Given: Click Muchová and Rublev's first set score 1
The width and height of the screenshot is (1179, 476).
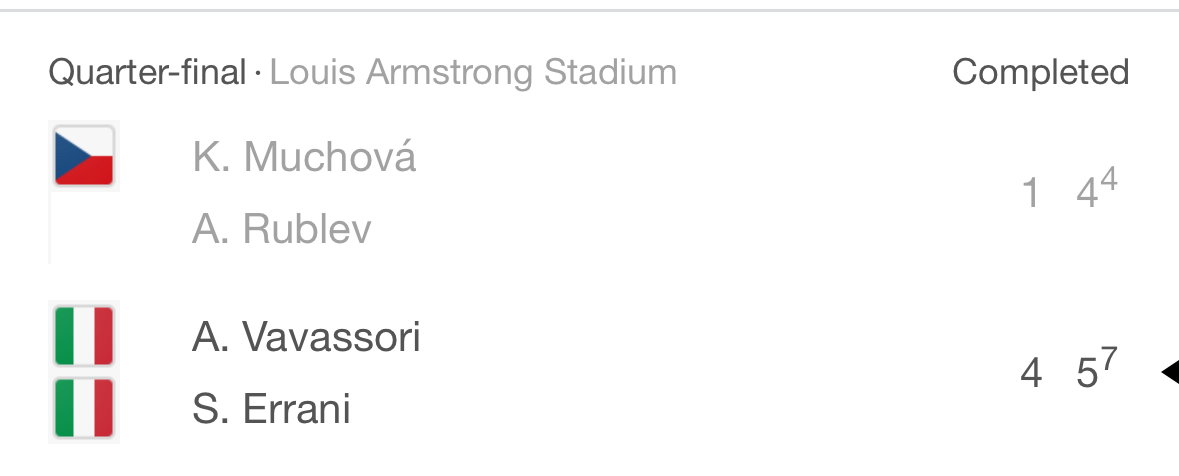Looking at the screenshot, I should tap(1030, 193).
